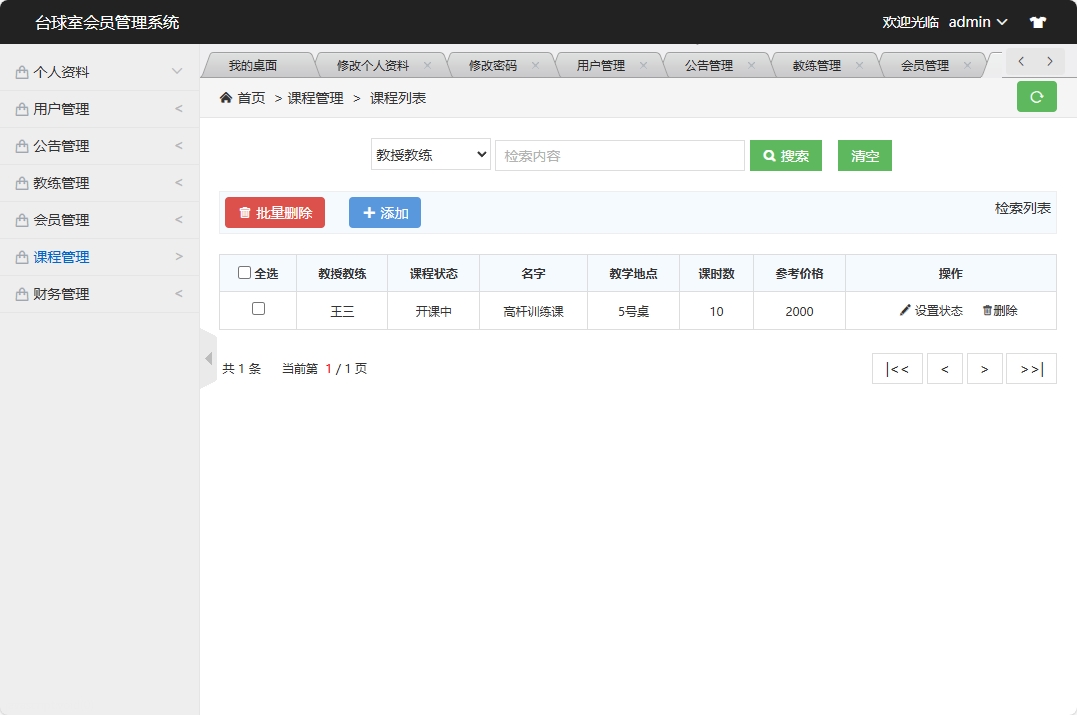
Task: Click the gift icon in the top bar
Action: coord(1037,21)
